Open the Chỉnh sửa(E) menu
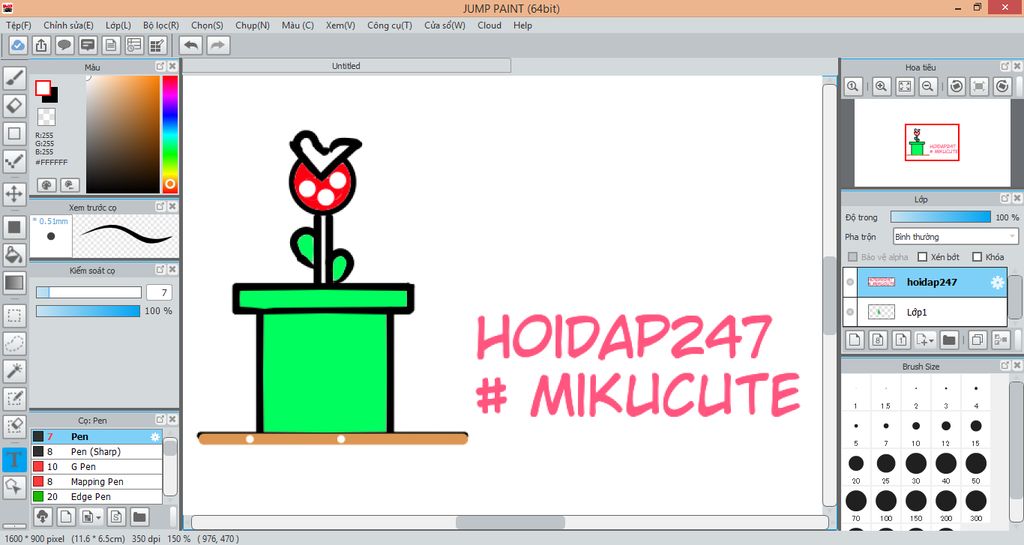The width and height of the screenshot is (1024, 545). (68, 25)
